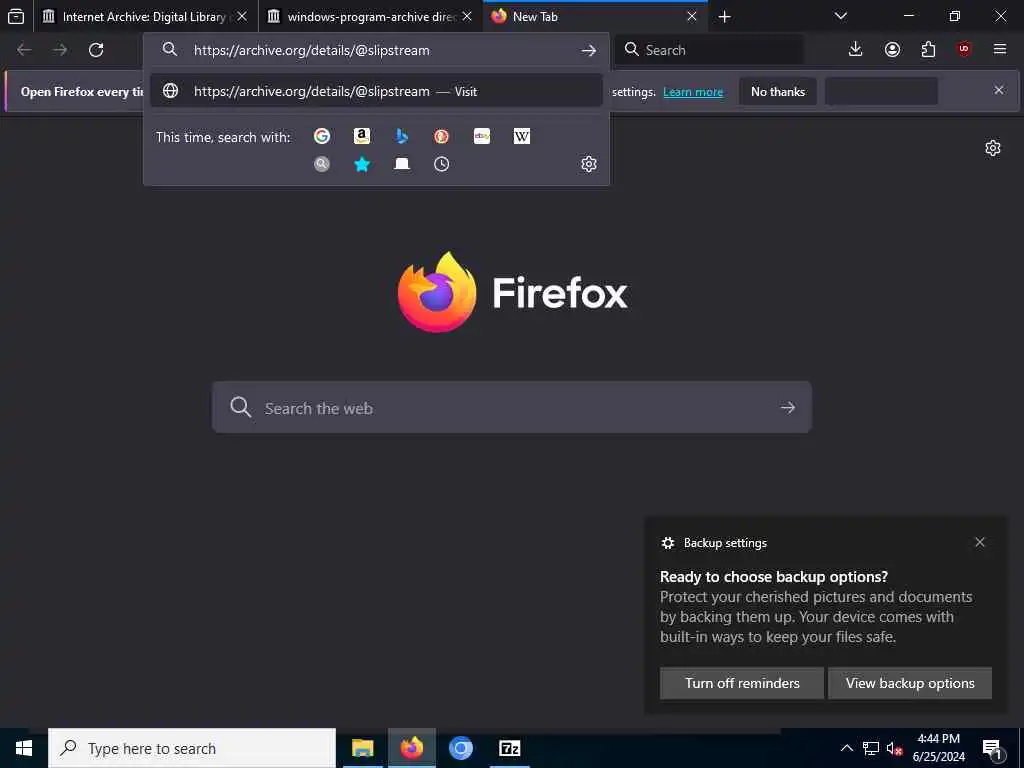1024x768 pixels.
Task: Click the Chromium browser taskbar icon
Action: [460, 748]
